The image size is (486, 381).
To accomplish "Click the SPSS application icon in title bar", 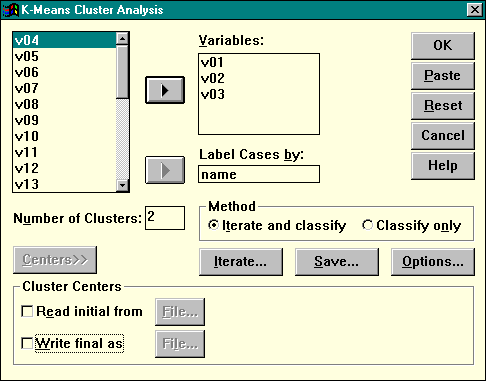I will tap(11, 10).
